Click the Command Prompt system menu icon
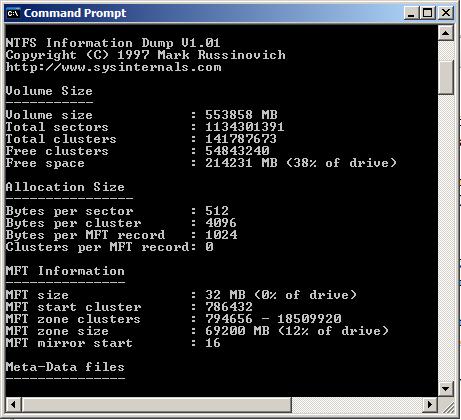Image resolution: width=461 pixels, height=420 pixels. coord(13,13)
